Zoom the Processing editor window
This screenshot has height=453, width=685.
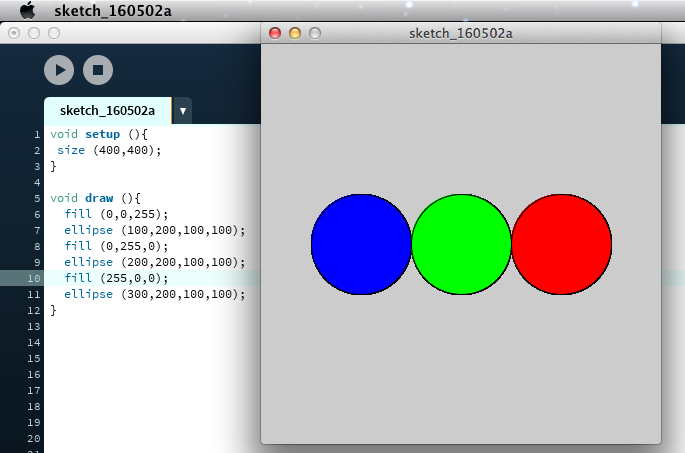click(x=54, y=33)
